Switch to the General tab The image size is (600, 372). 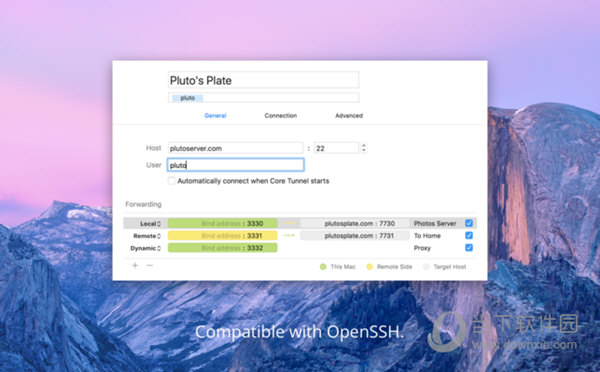tap(215, 116)
